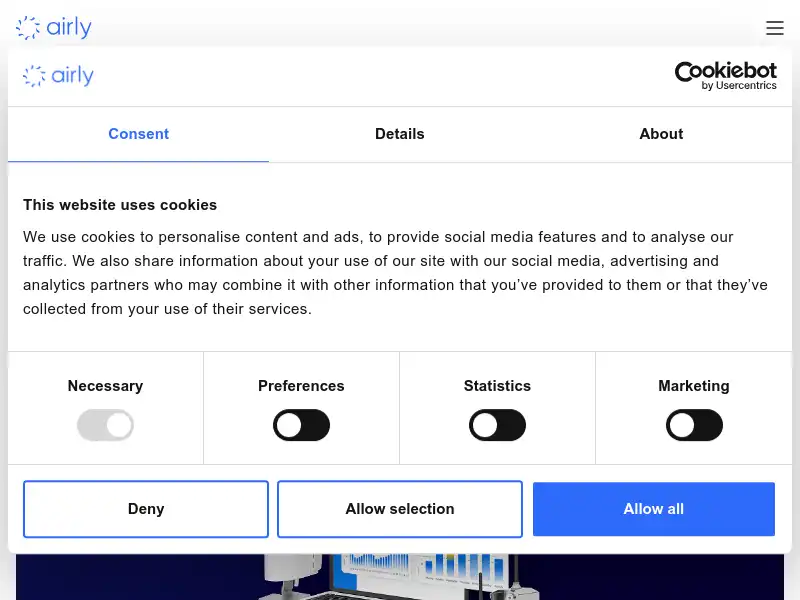This screenshot has height=600, width=800.
Task: Click the dashboard image below the dialog
Action: (400, 578)
